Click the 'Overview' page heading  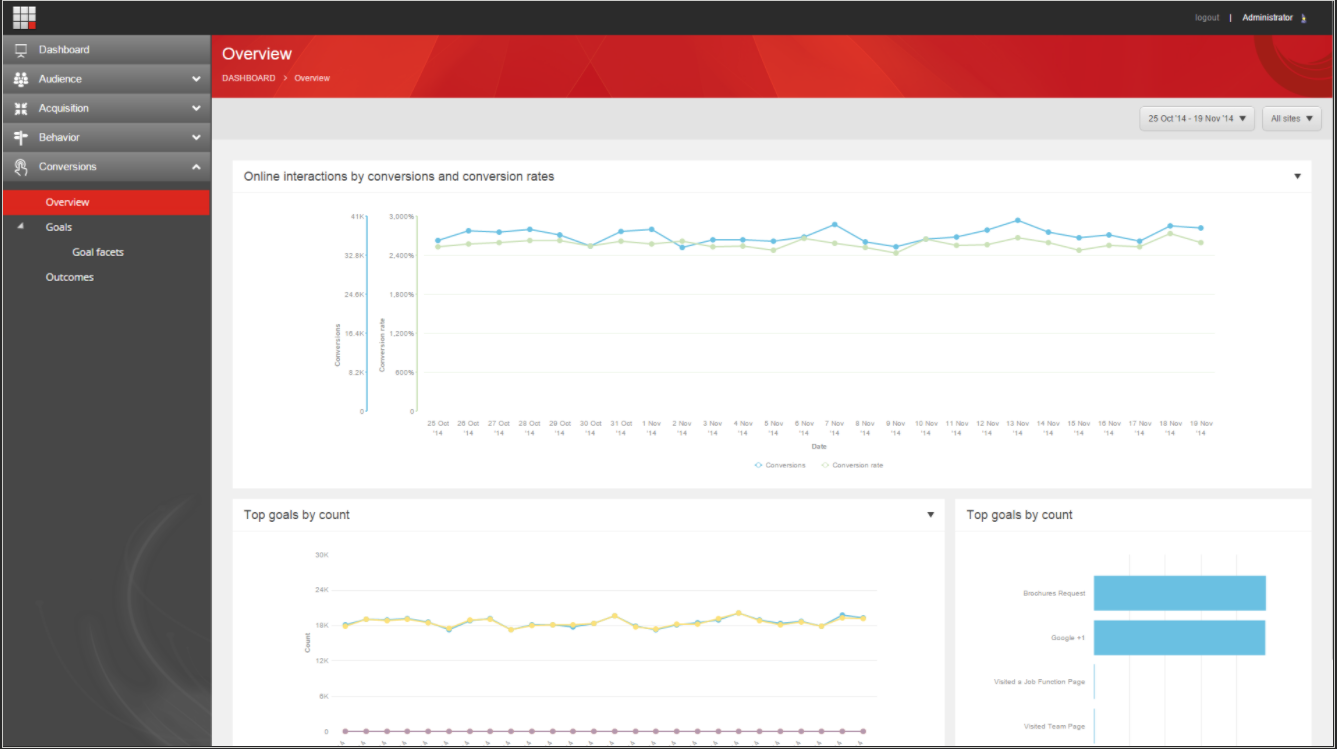click(257, 54)
